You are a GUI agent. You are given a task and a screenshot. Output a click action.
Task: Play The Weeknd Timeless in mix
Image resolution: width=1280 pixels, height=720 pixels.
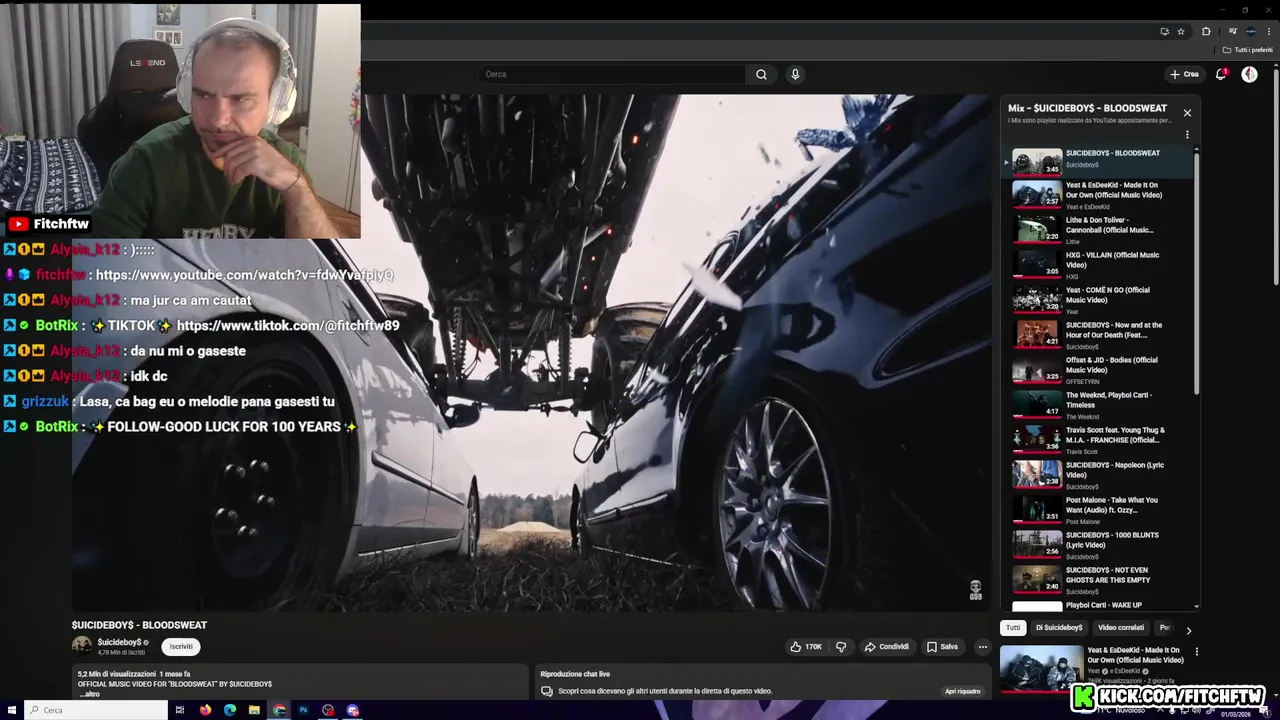[x=1098, y=405]
